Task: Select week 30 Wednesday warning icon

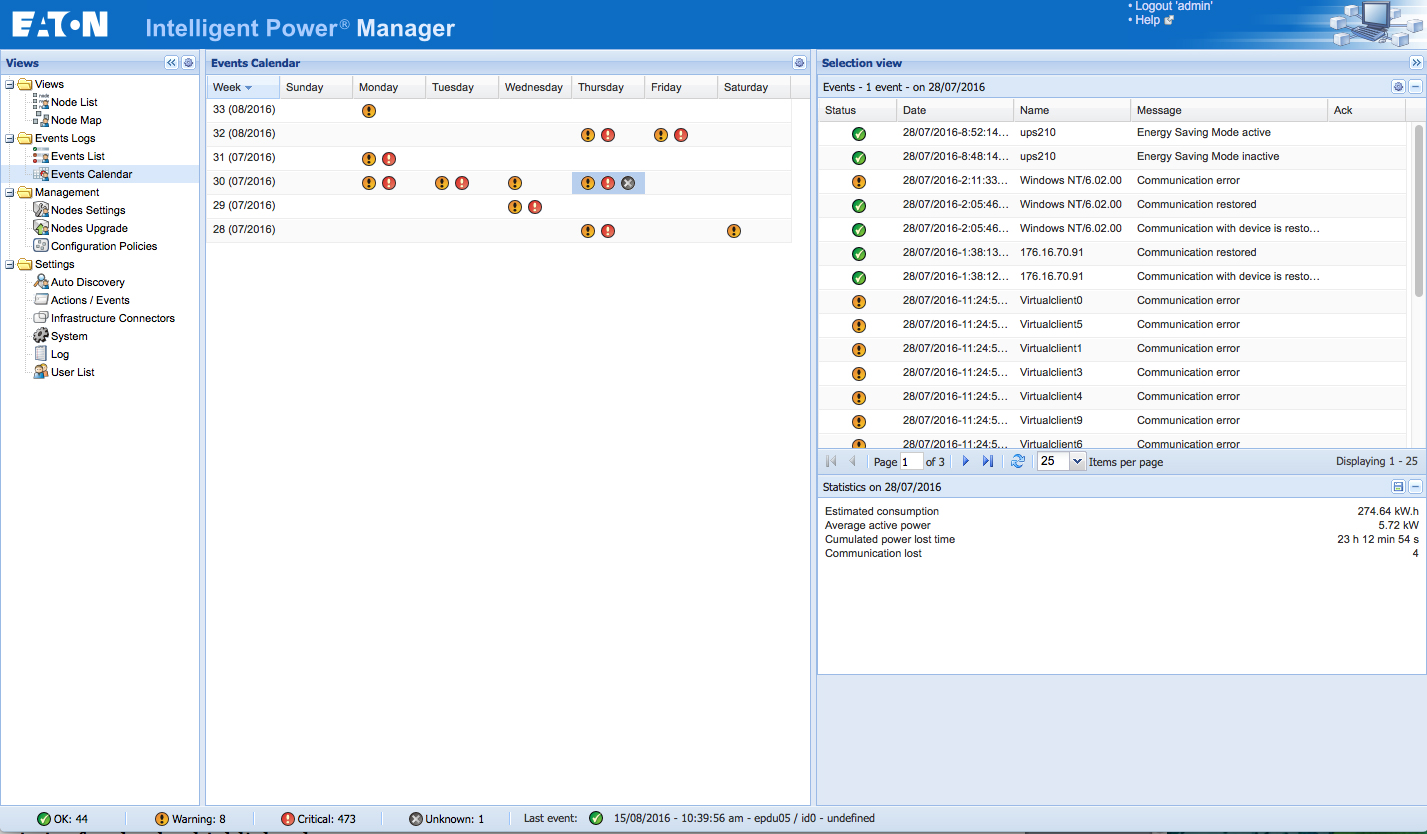Action: pyautogui.click(x=515, y=183)
